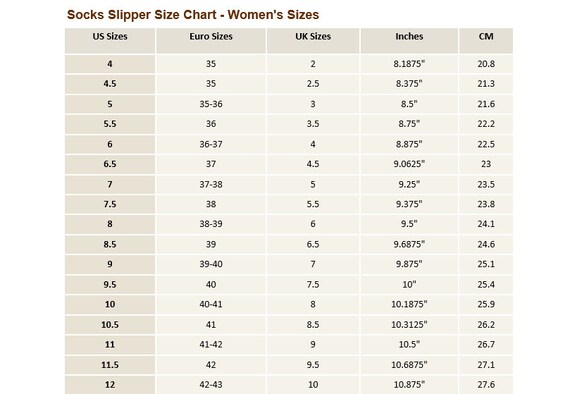Screen dimensions: 570x394
Task: Click the 9.6875" inches cell
Action: (x=409, y=244)
